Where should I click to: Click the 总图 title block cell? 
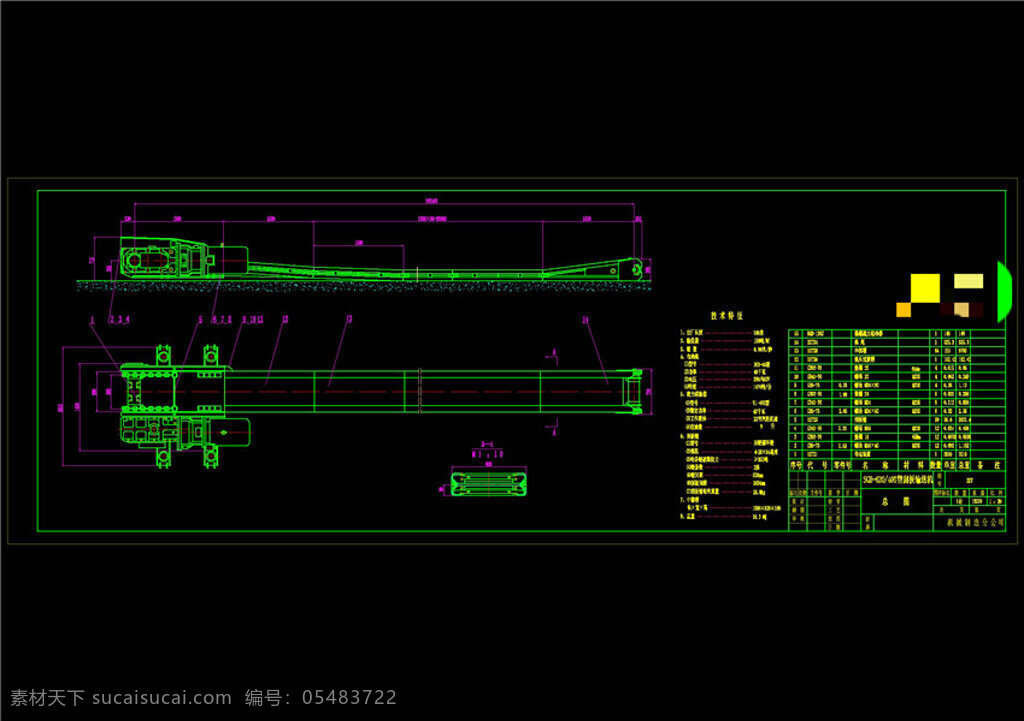pos(896,502)
